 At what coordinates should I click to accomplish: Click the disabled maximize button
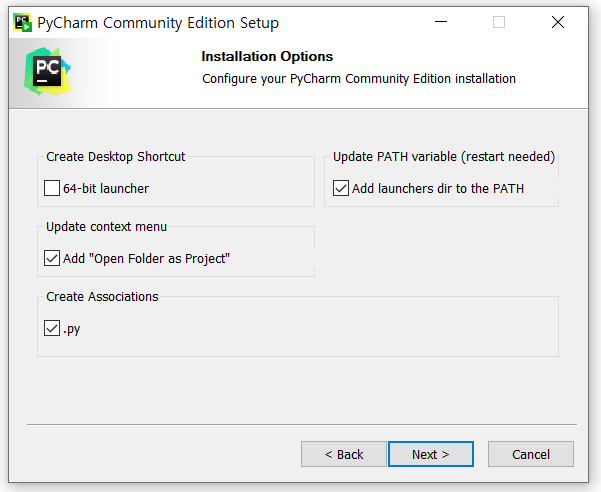(x=499, y=22)
